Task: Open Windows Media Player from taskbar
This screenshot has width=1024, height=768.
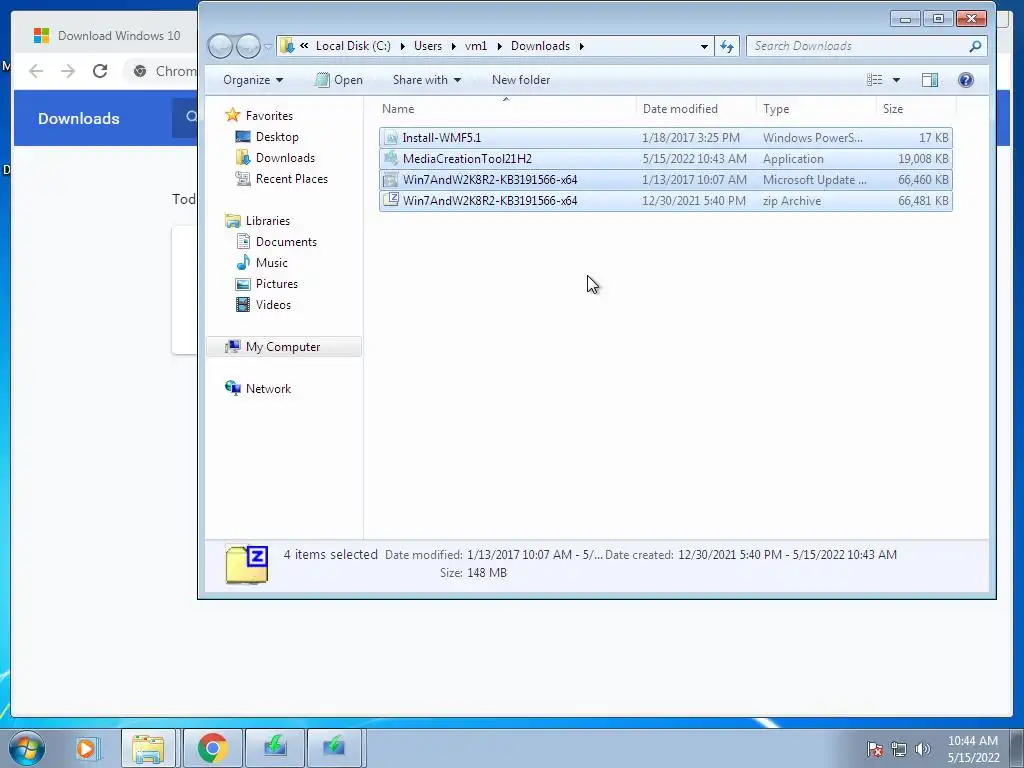Action: click(x=86, y=748)
